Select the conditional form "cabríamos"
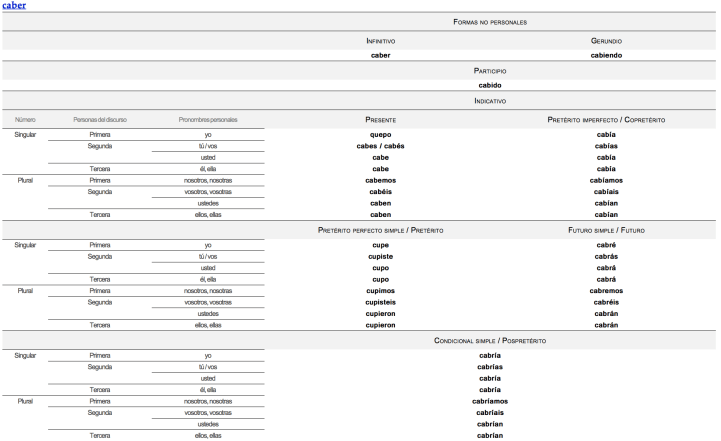Image resolution: width=721 pixels, height=441 pixels. click(490, 401)
